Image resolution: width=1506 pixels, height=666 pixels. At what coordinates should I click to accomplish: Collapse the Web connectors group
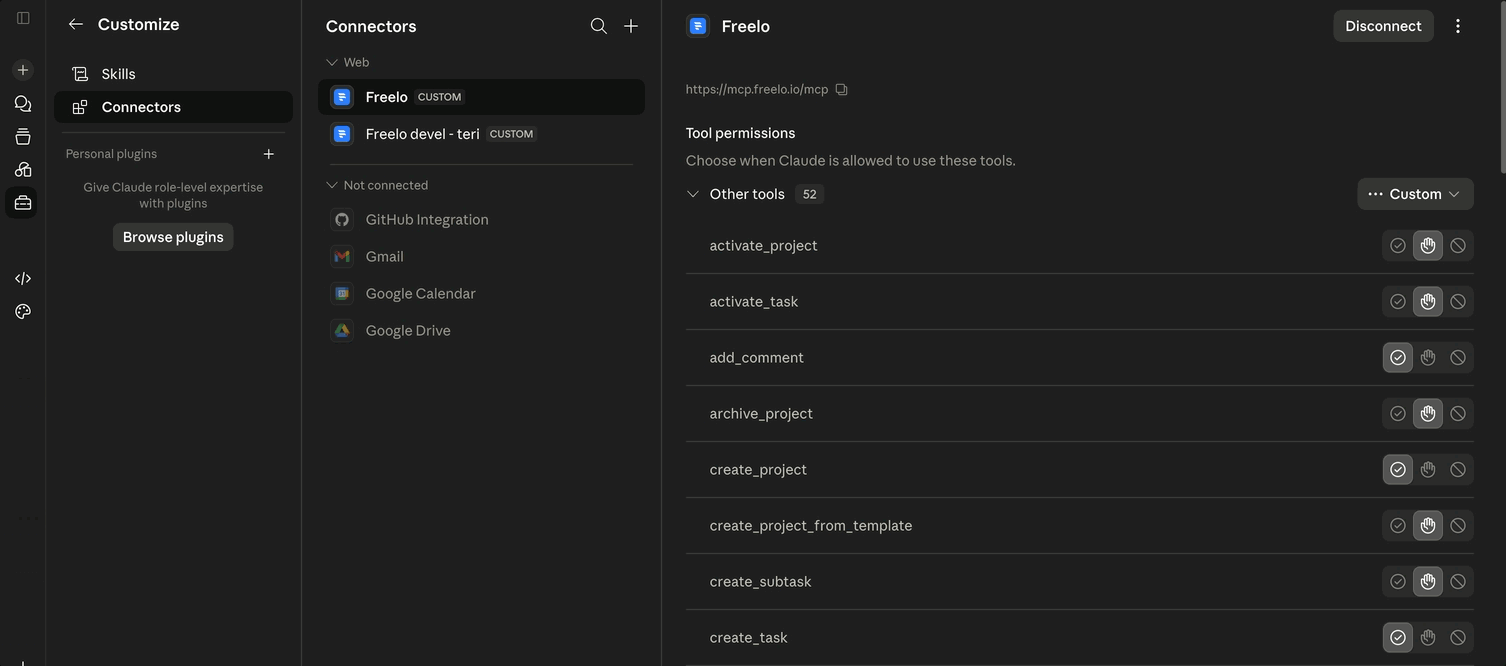(x=332, y=62)
